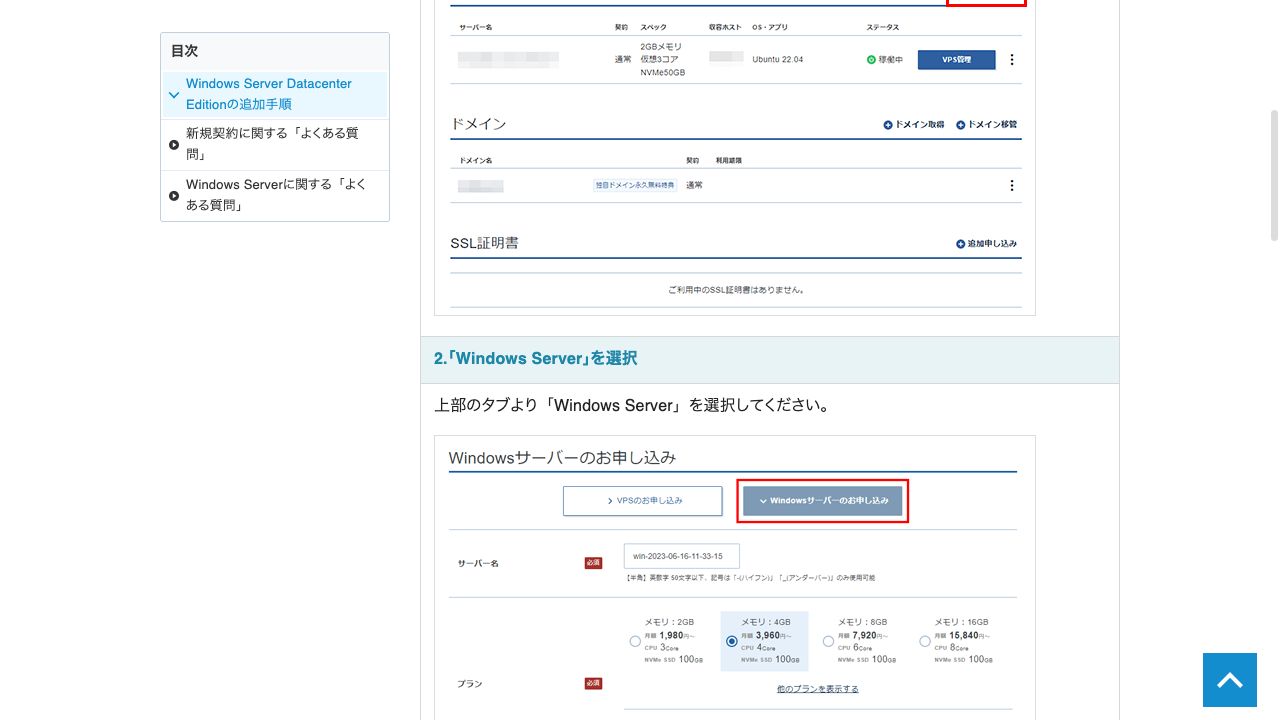The height and width of the screenshot is (720, 1280).
Task: Open the three-dot menu in the ドメイン row
Action: [x=1011, y=186]
